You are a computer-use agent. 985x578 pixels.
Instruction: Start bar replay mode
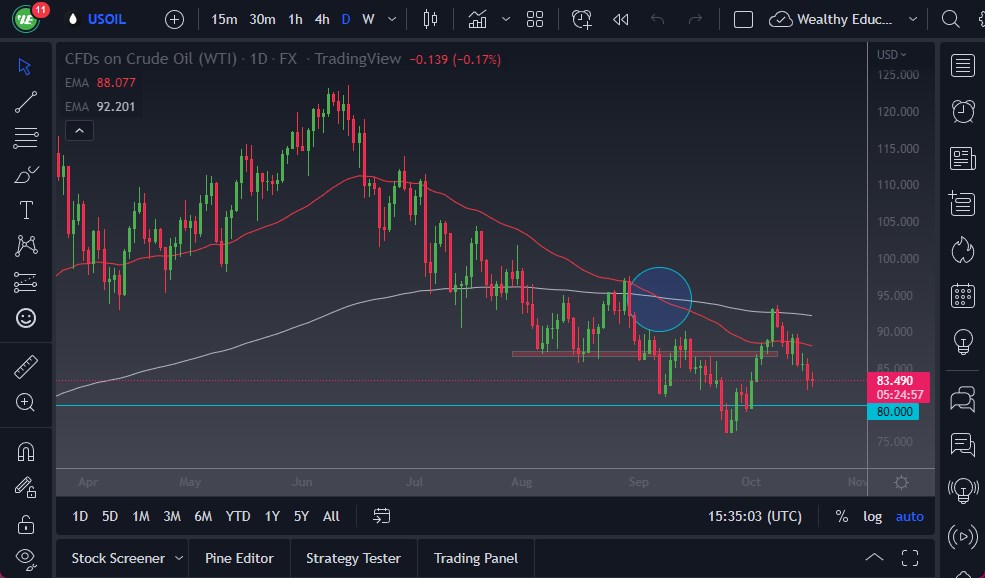pyautogui.click(x=621, y=19)
